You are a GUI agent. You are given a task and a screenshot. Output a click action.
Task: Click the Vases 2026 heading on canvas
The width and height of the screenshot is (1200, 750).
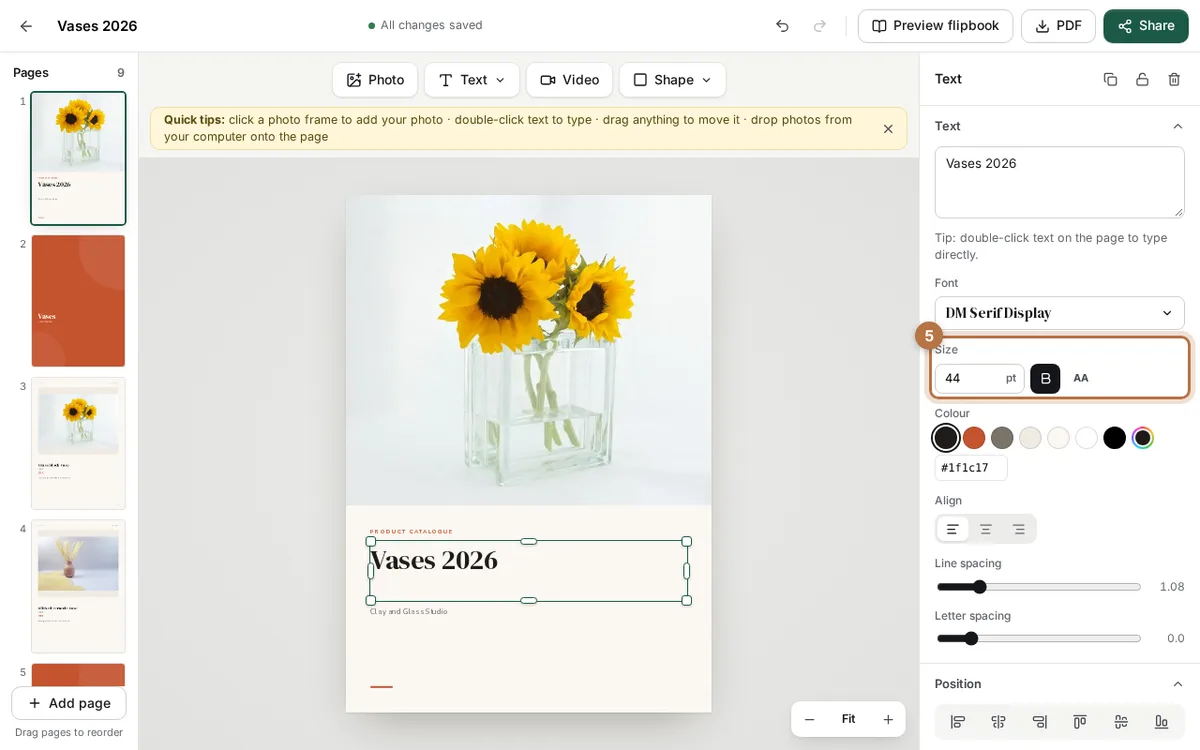point(433,560)
